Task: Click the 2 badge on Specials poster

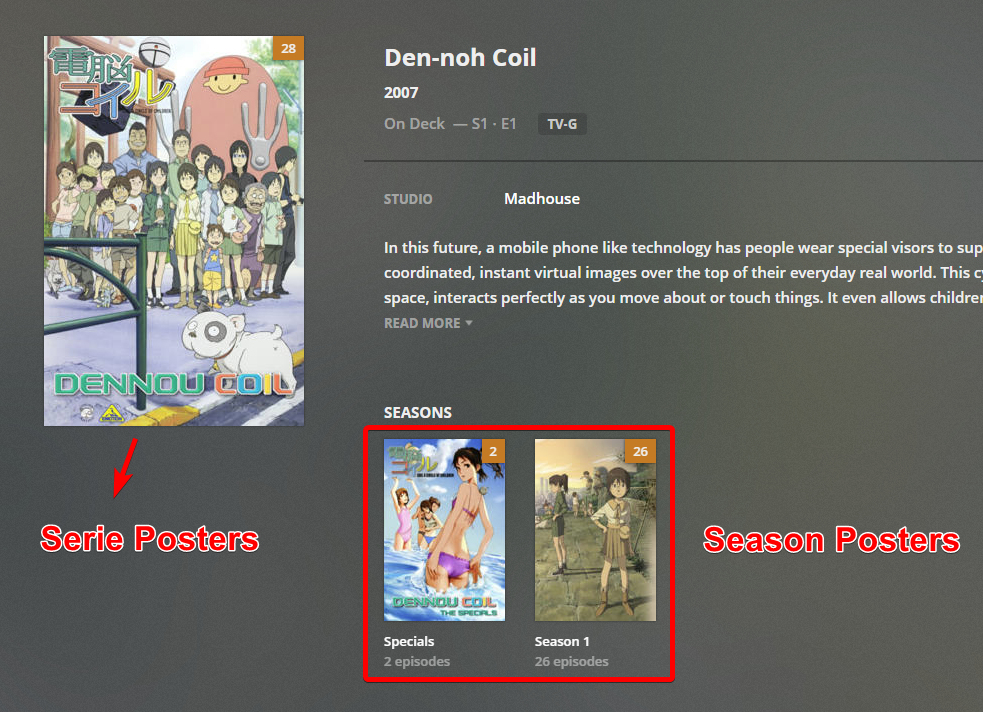Action: coord(493,451)
